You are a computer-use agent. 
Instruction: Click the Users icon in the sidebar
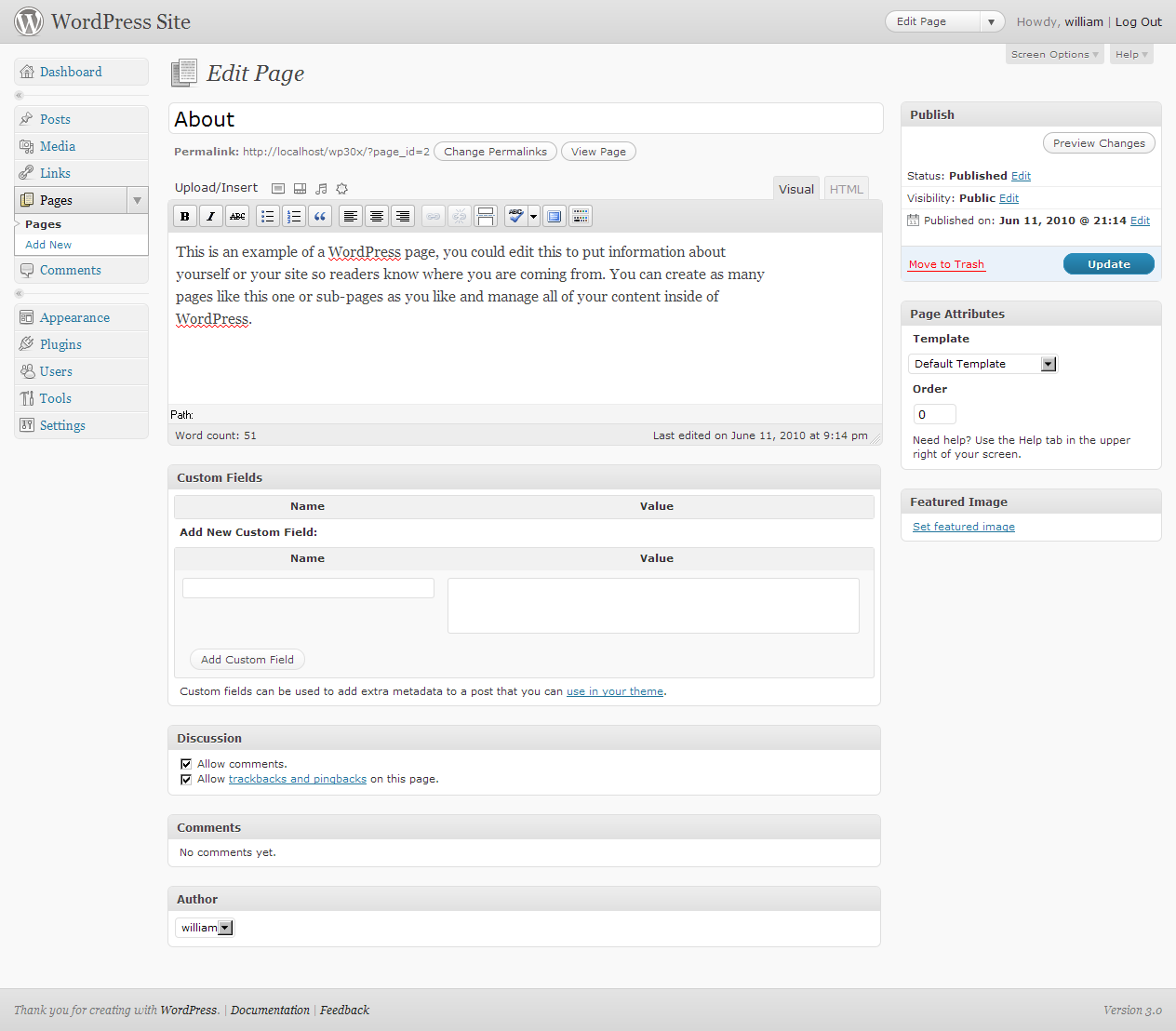27,371
